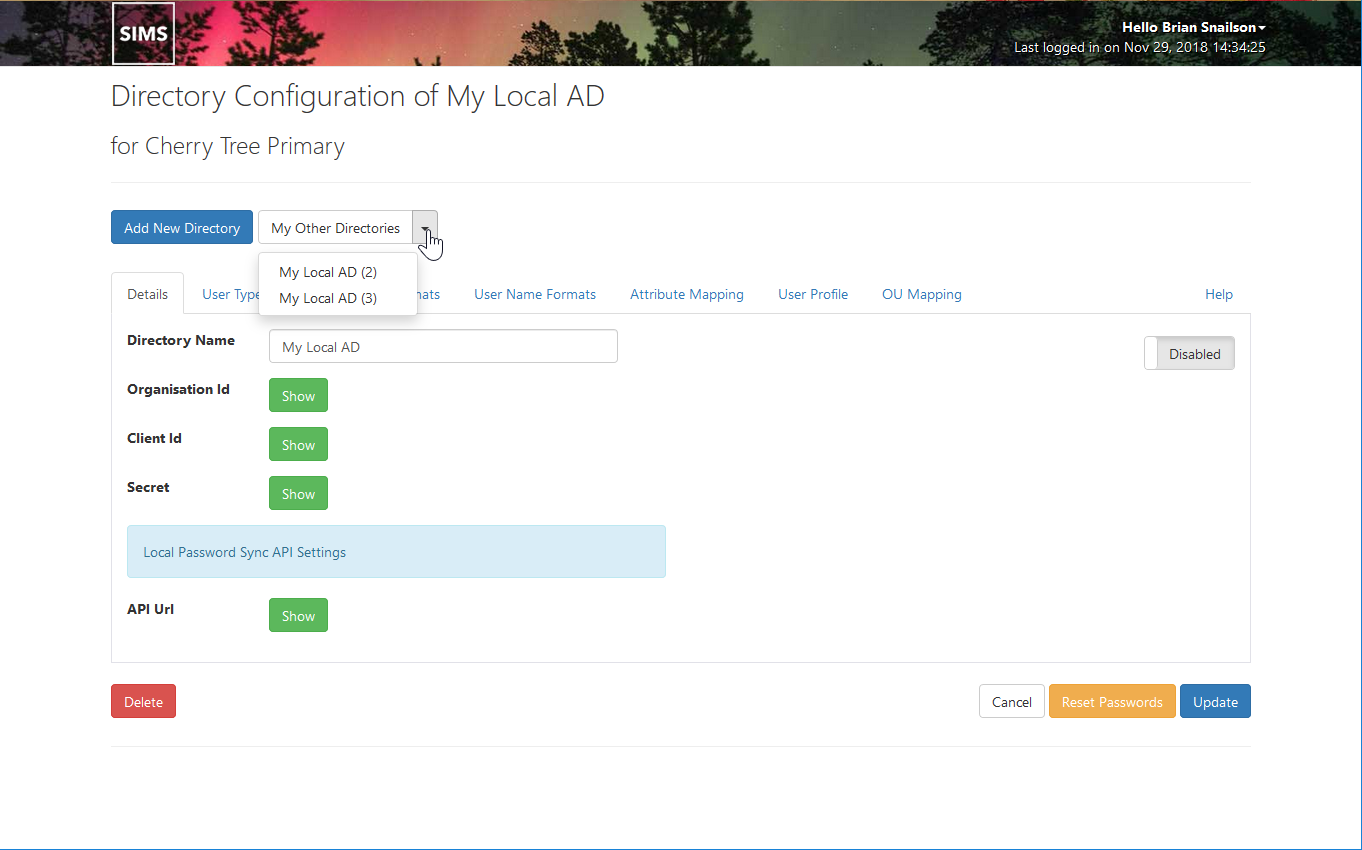Open the Help tab
Viewport: 1362px width, 850px height.
(1219, 294)
